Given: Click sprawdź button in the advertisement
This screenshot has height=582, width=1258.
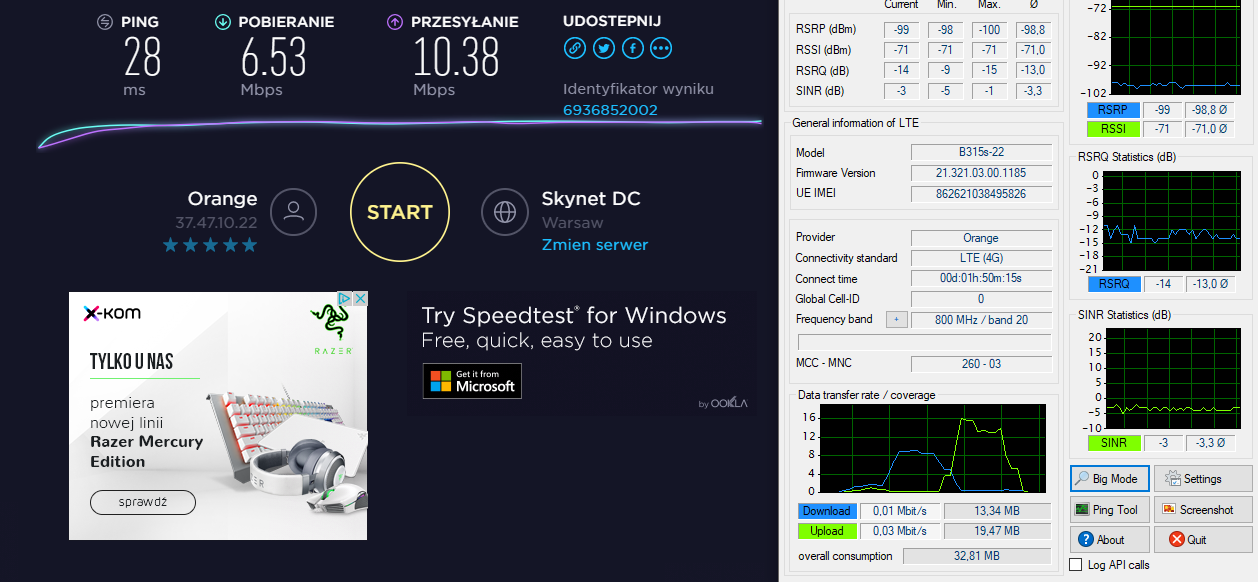Looking at the screenshot, I should 143,502.
